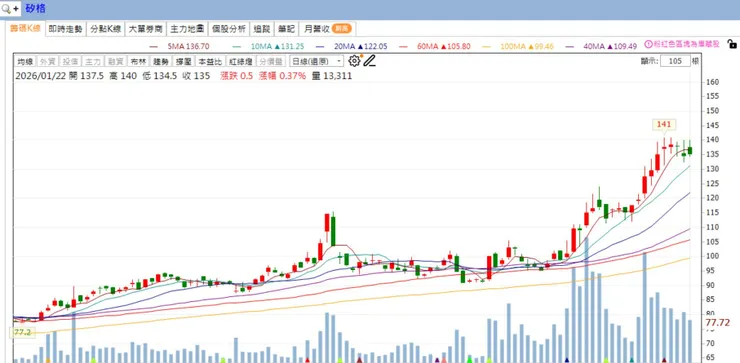Click the 新高 badge on 月營收
This screenshot has width=740, height=363.
click(x=341, y=29)
